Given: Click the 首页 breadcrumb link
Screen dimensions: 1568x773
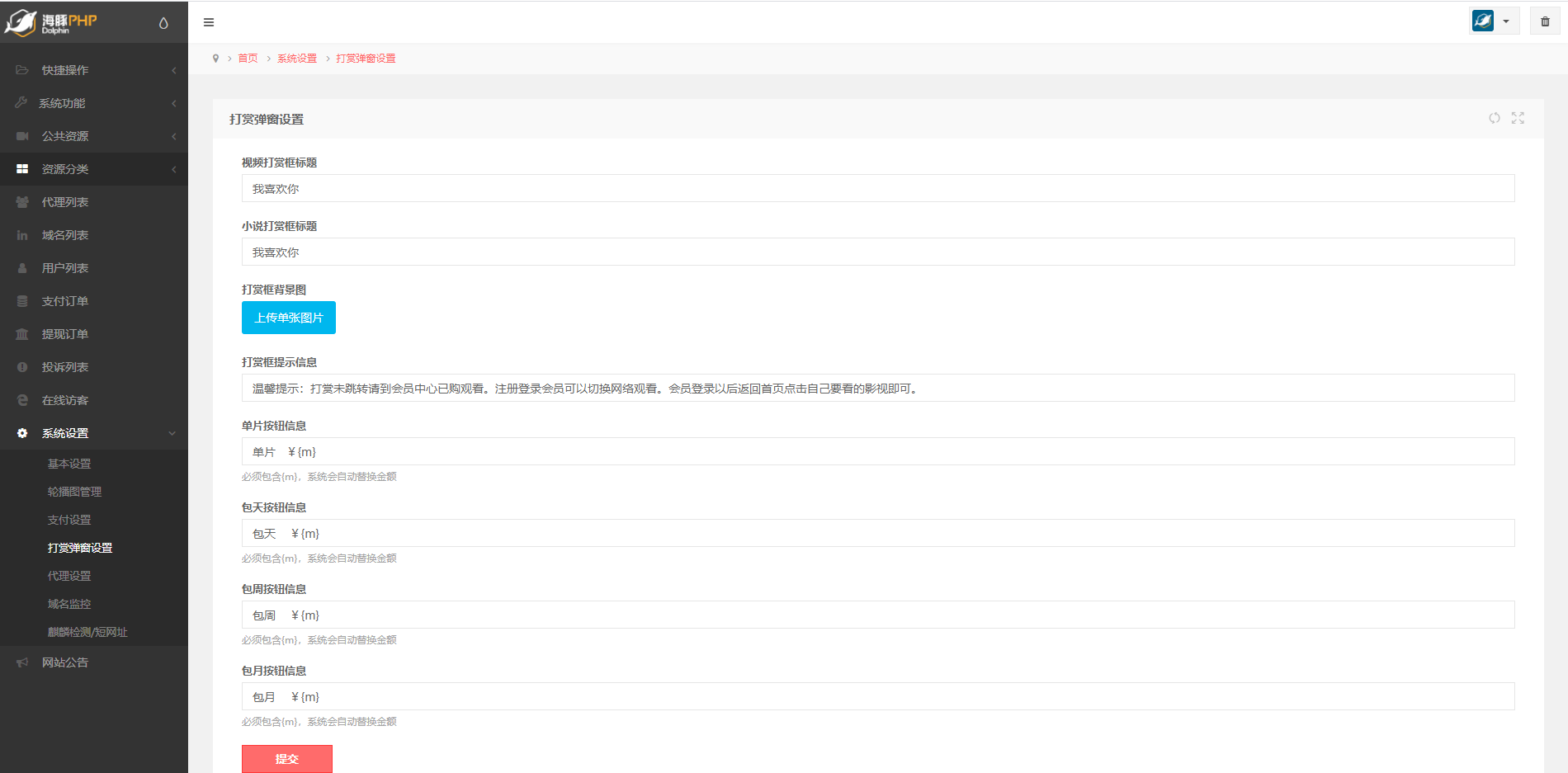Looking at the screenshot, I should (x=248, y=59).
